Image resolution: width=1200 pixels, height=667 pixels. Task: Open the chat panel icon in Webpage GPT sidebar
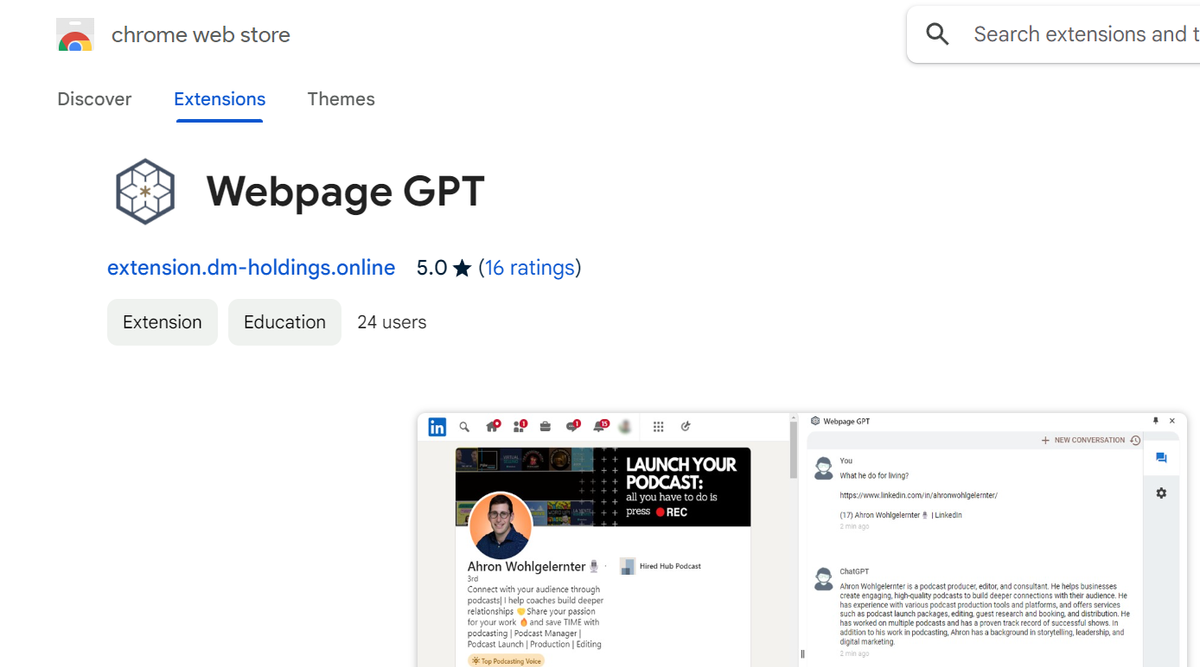[1161, 459]
